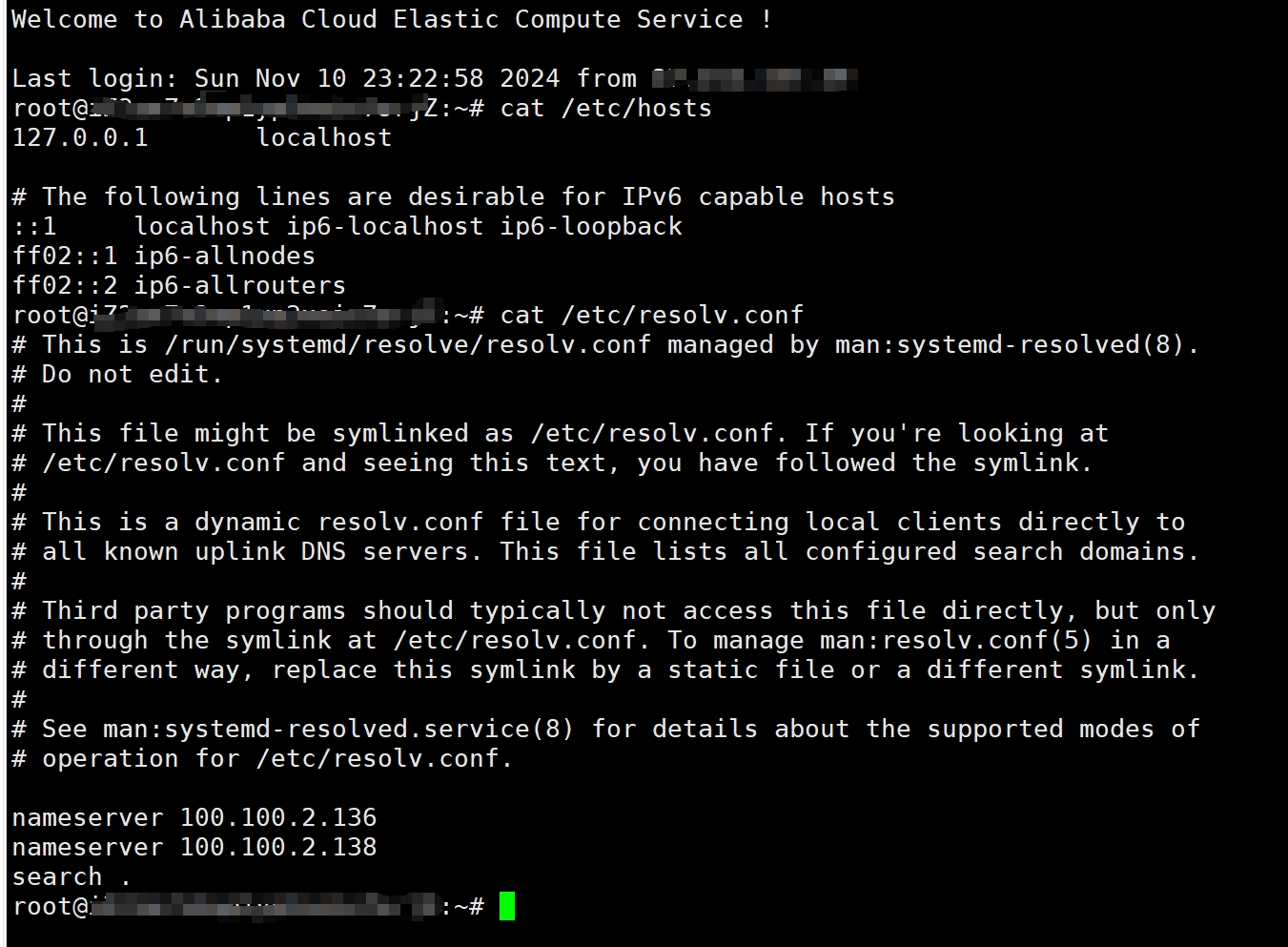The width and height of the screenshot is (1288, 947).
Task: Click the word 'localhost' after 127.0.0.1
Action: pos(324,137)
